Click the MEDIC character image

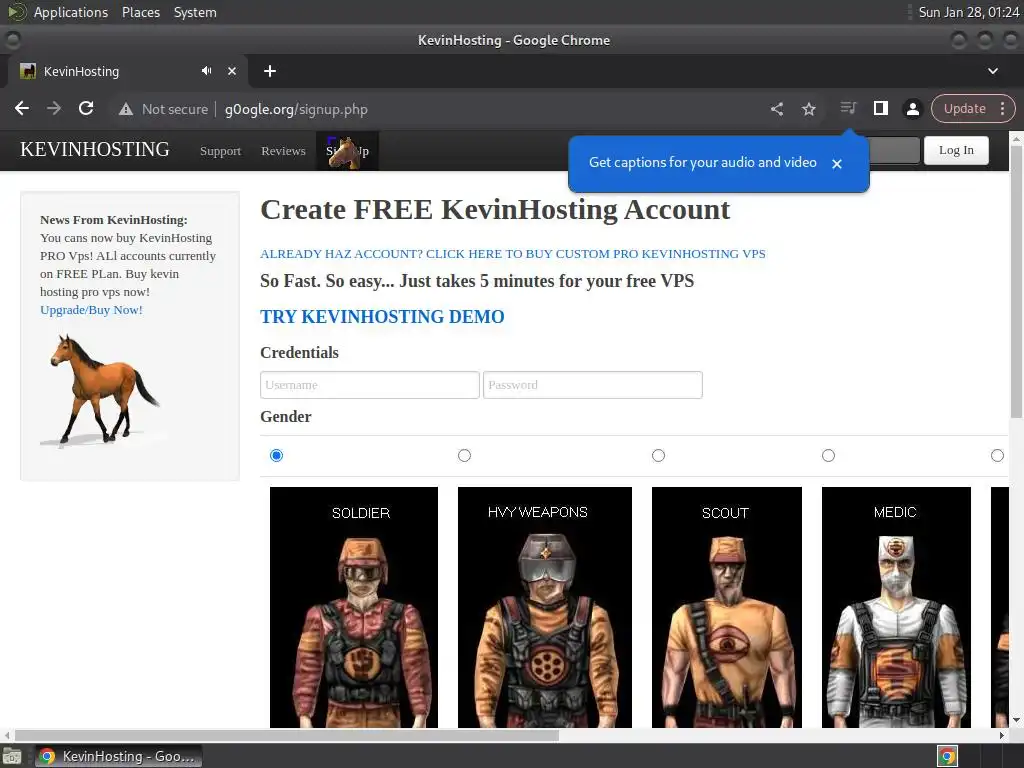point(896,607)
